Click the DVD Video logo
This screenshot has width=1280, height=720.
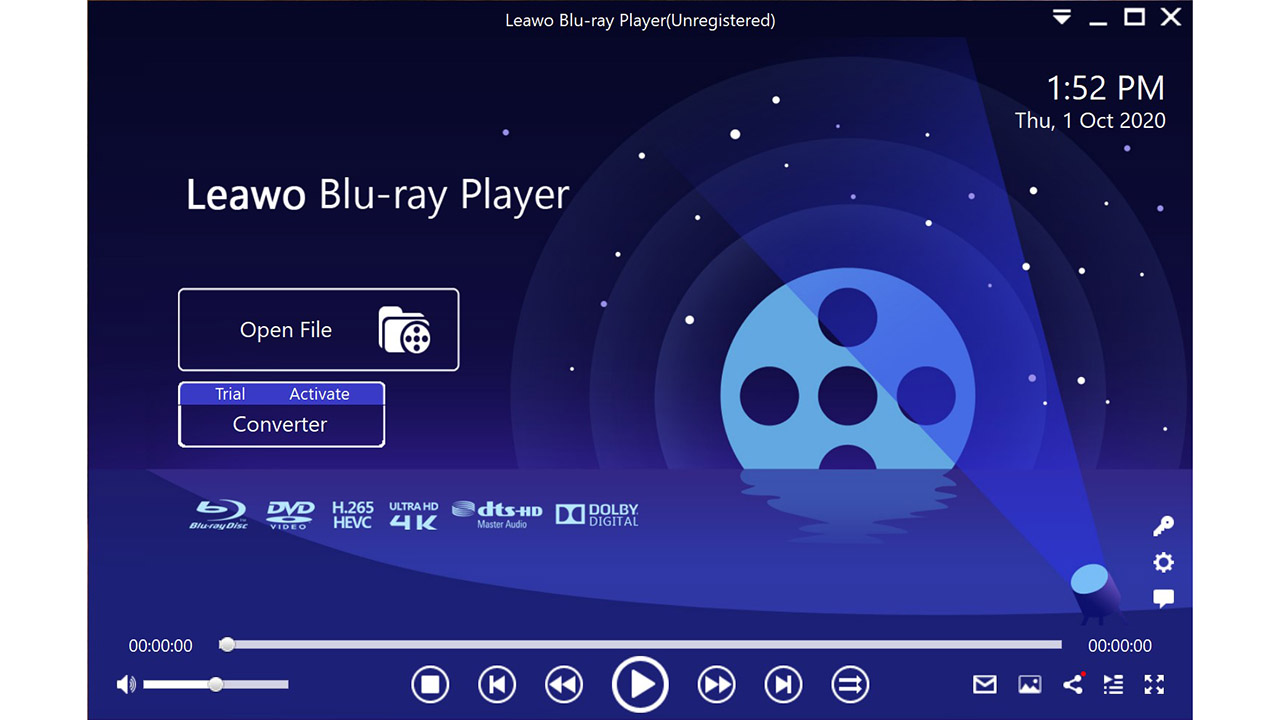pos(290,516)
